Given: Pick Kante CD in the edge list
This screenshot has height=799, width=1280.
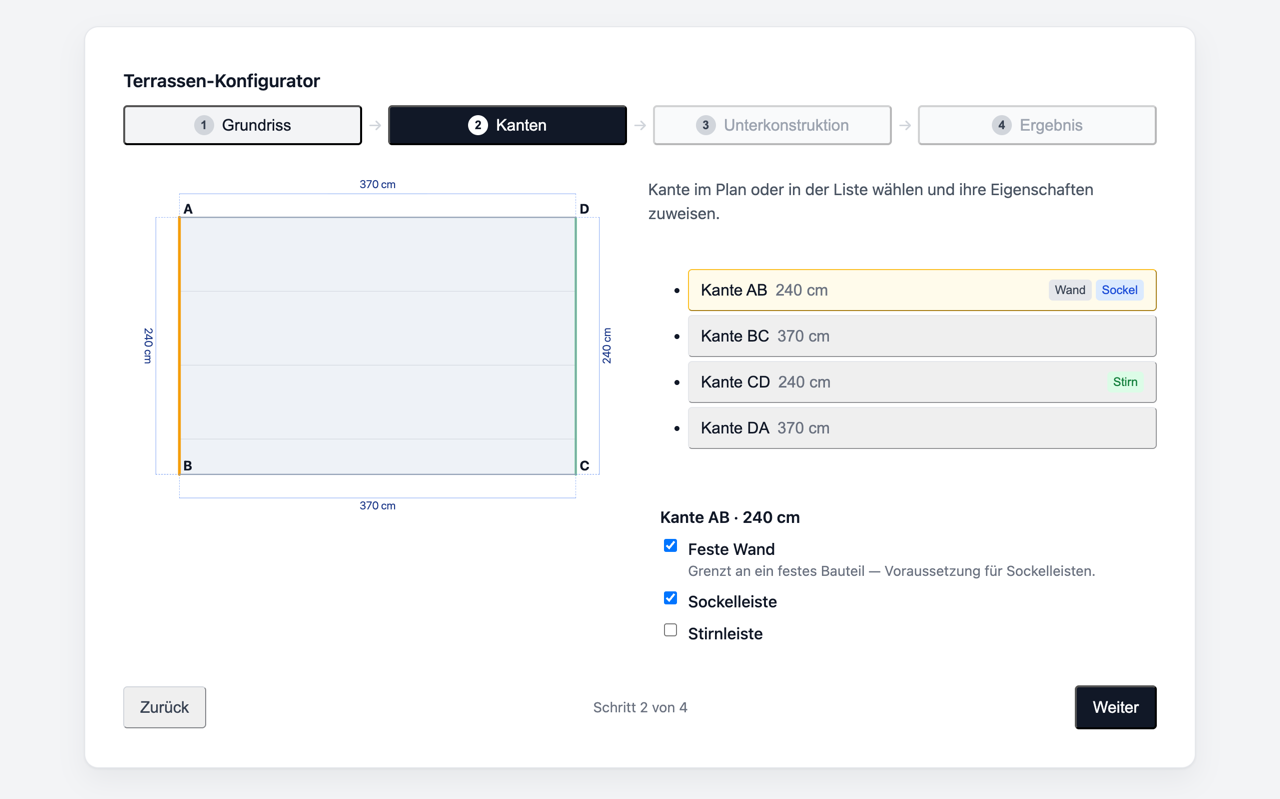Looking at the screenshot, I should click(x=922, y=382).
